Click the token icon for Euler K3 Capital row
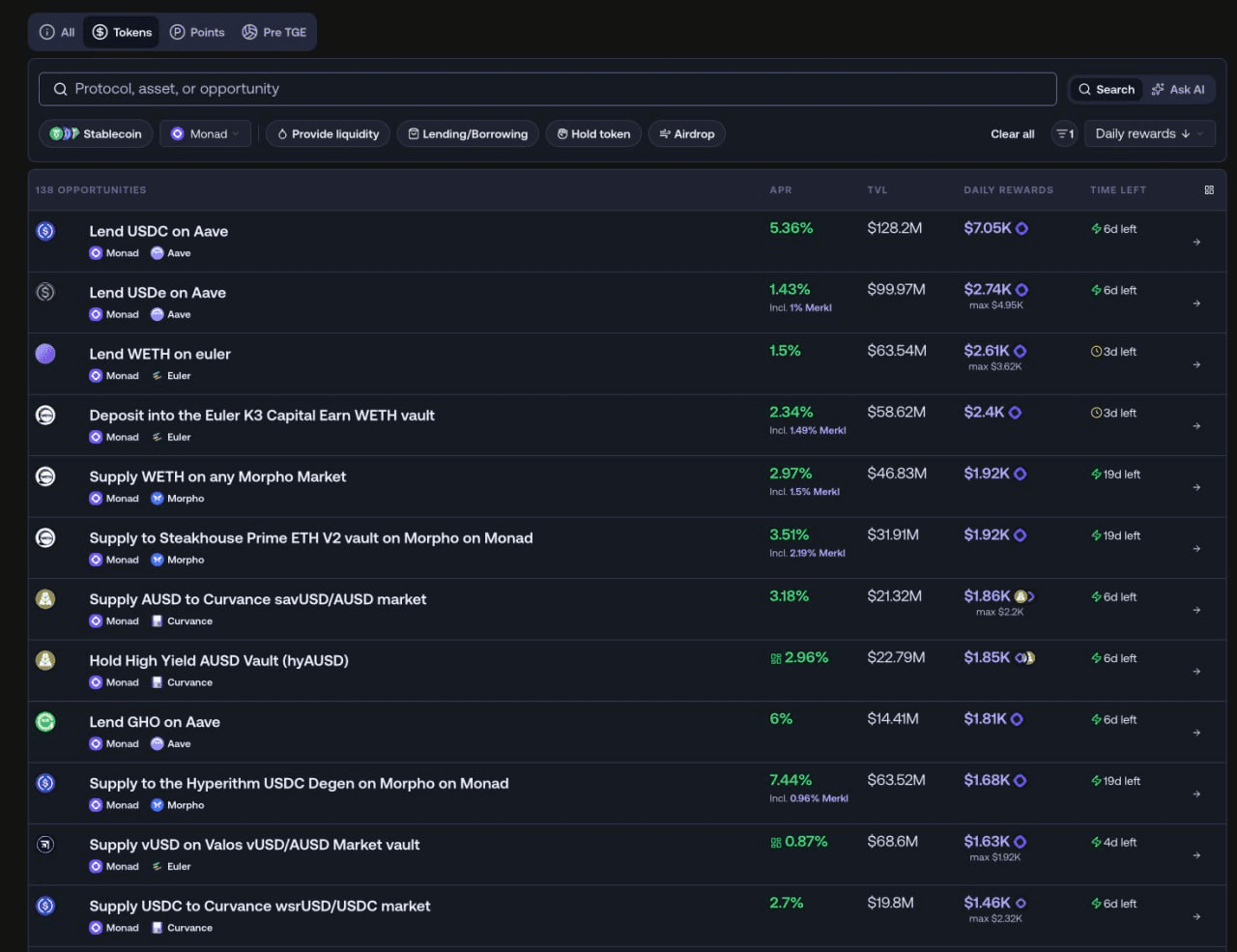The width and height of the screenshot is (1237, 952). (x=45, y=415)
